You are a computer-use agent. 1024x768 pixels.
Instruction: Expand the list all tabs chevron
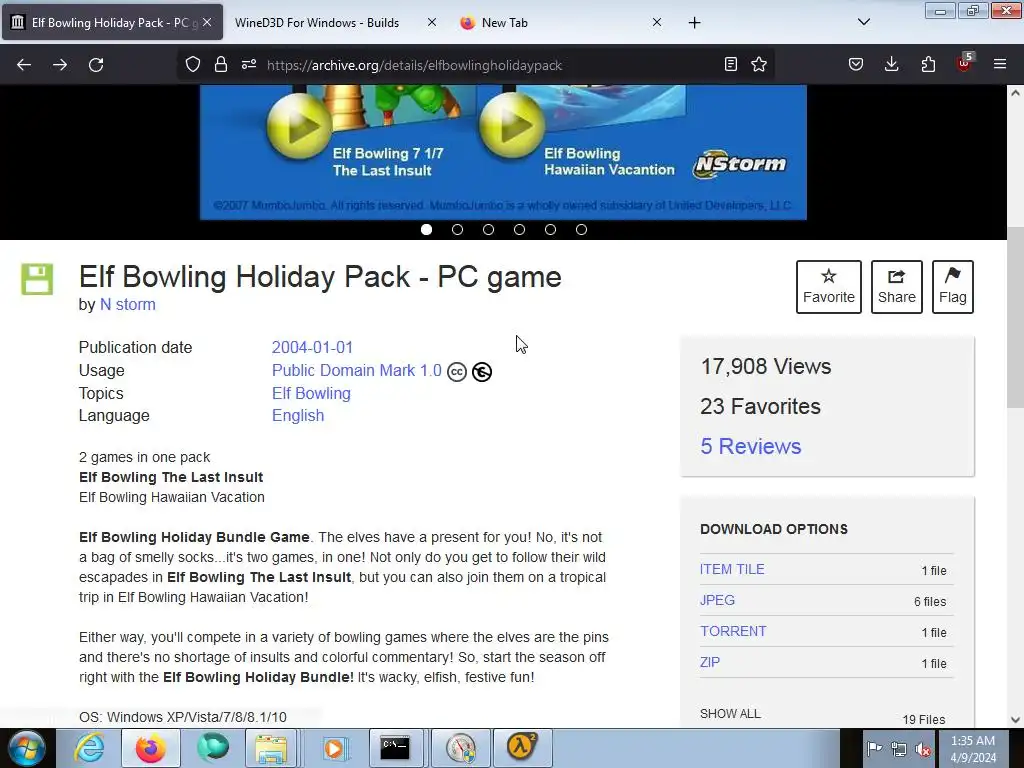tap(863, 22)
